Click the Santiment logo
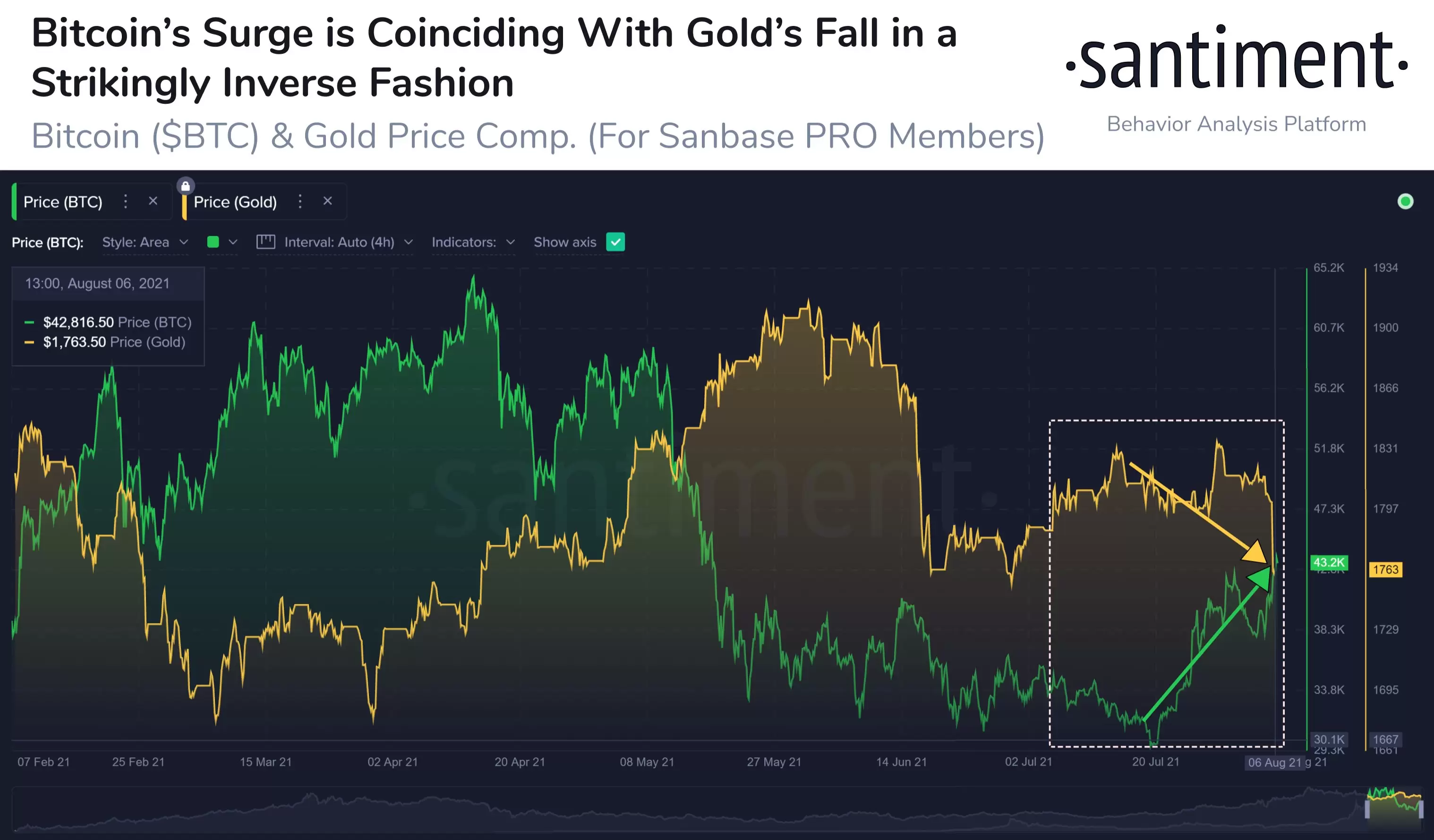The width and height of the screenshot is (1434, 840). point(1237,59)
